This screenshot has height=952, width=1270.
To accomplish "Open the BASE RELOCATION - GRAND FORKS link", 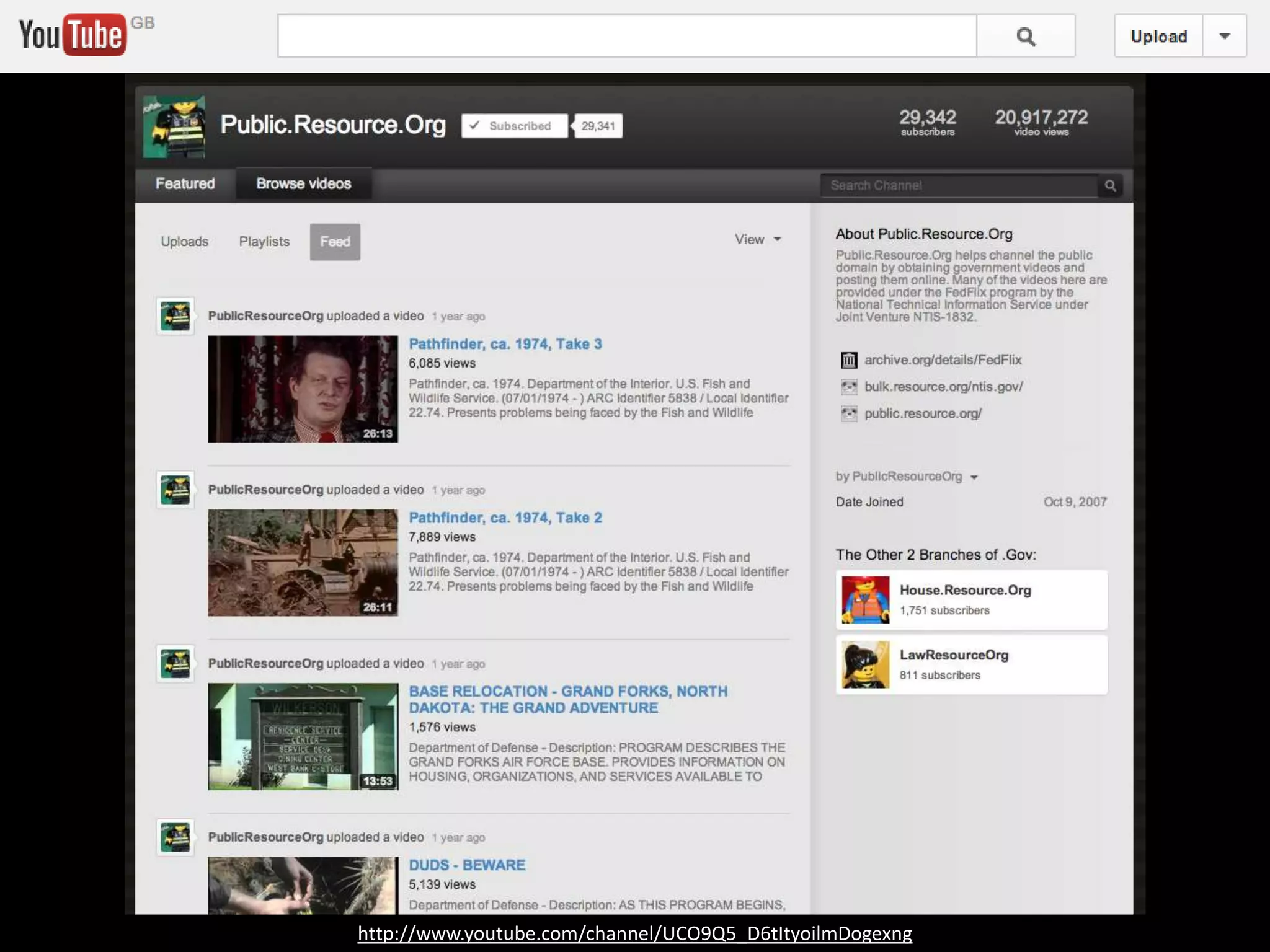I will (568, 699).
